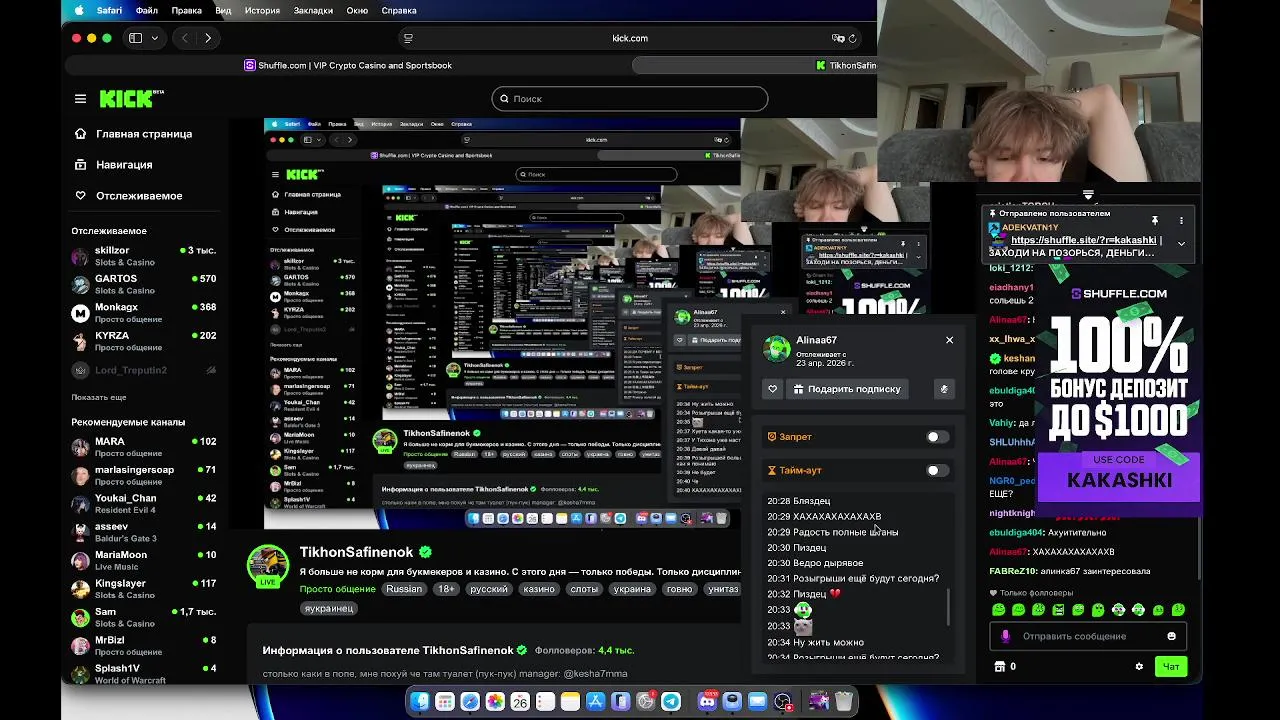The width and height of the screenshot is (1280, 720).
Task: Click the user message history scrollbar
Action: (948, 607)
